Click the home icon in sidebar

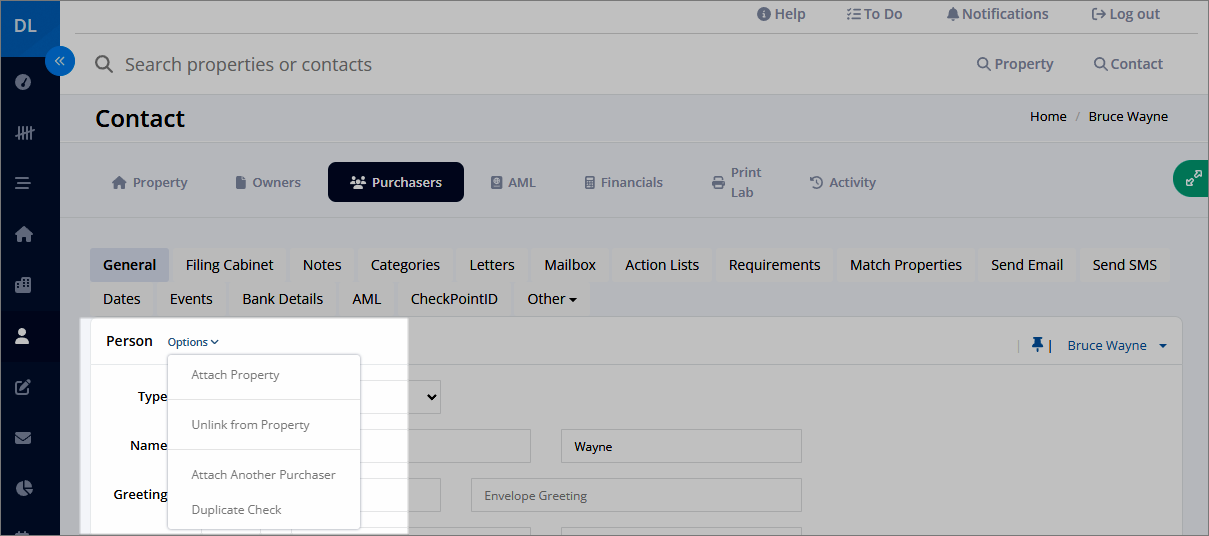[x=24, y=234]
